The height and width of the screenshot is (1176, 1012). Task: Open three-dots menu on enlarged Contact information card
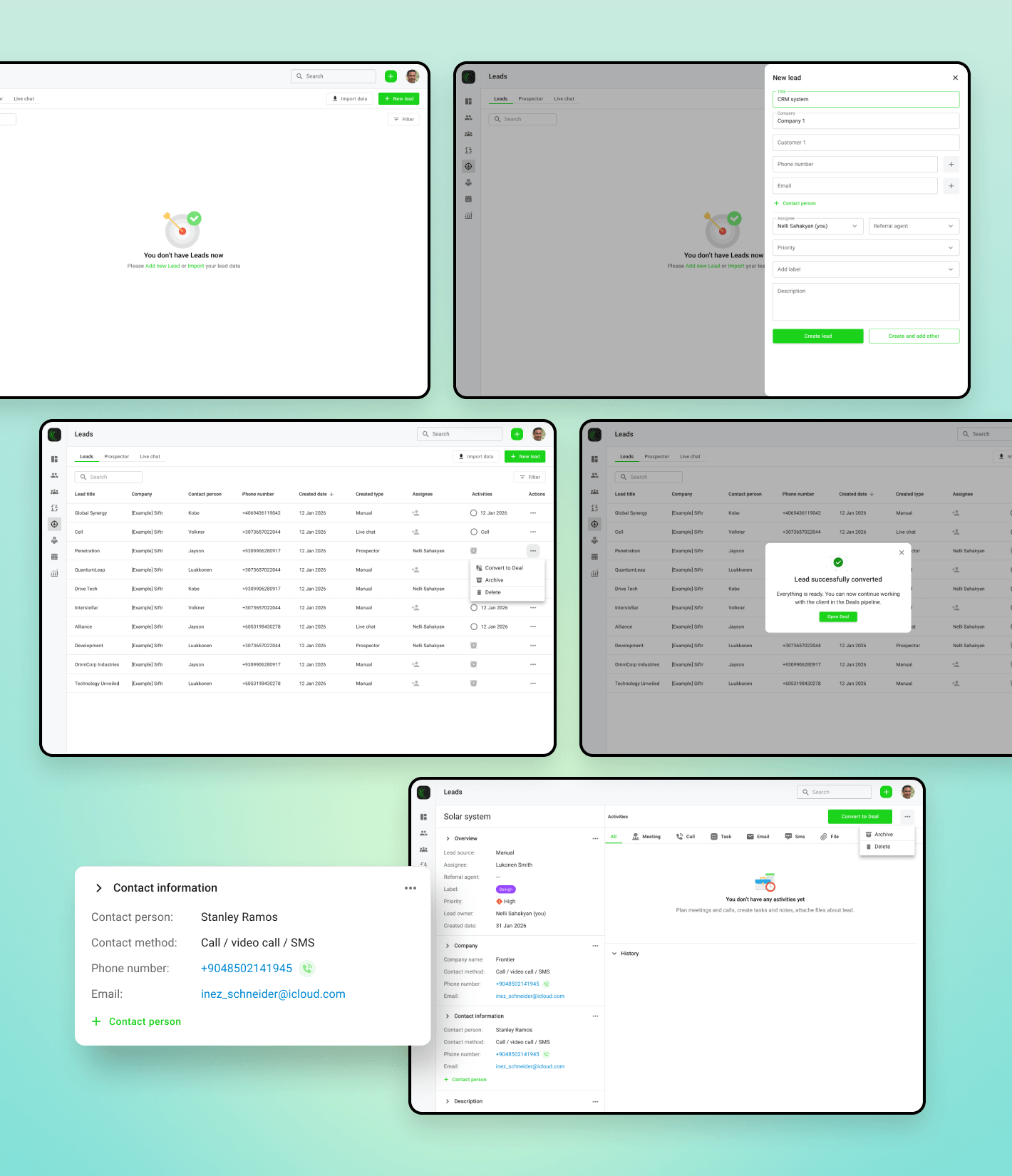pos(411,888)
